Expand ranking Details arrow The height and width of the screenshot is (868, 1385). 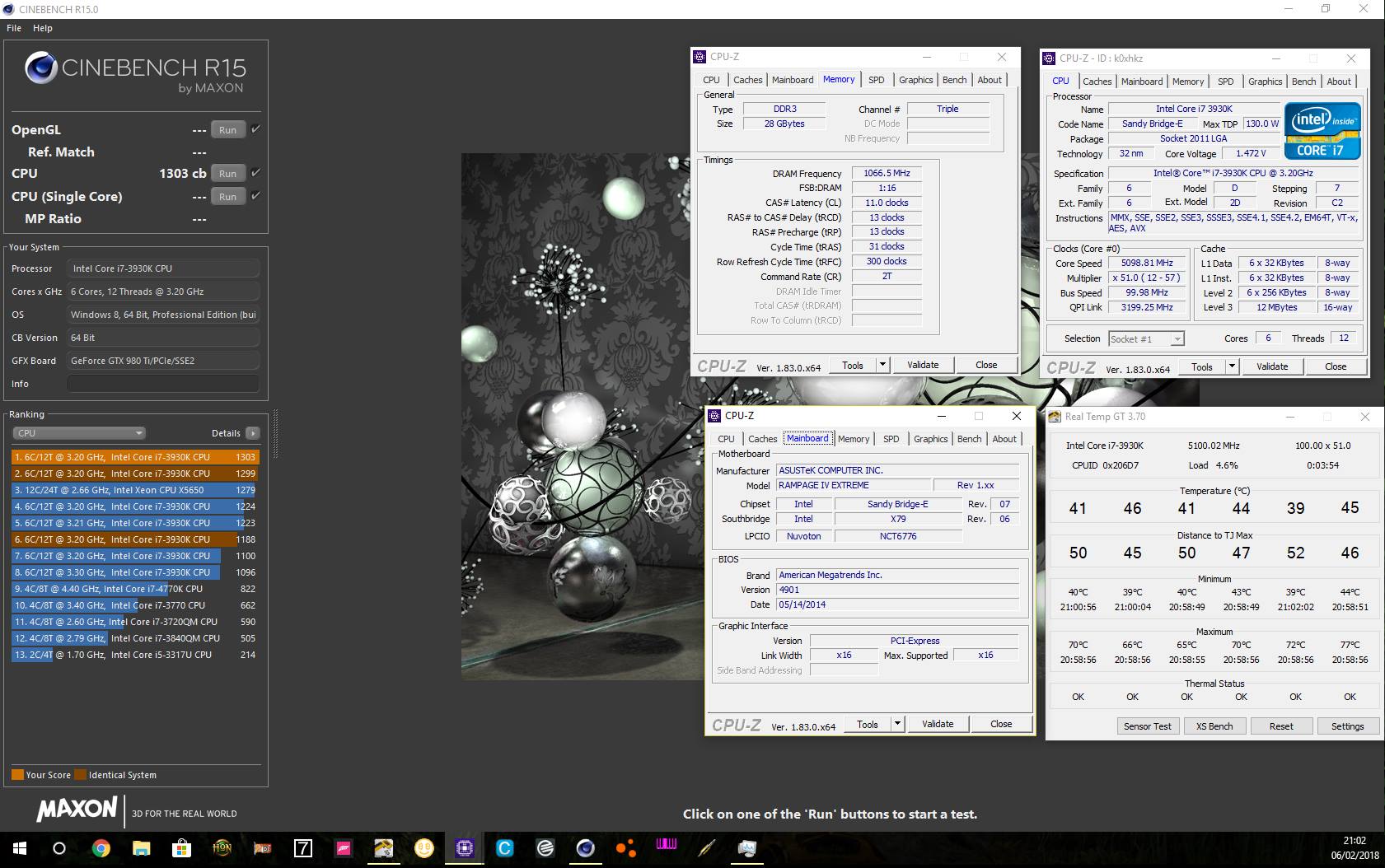(x=252, y=433)
